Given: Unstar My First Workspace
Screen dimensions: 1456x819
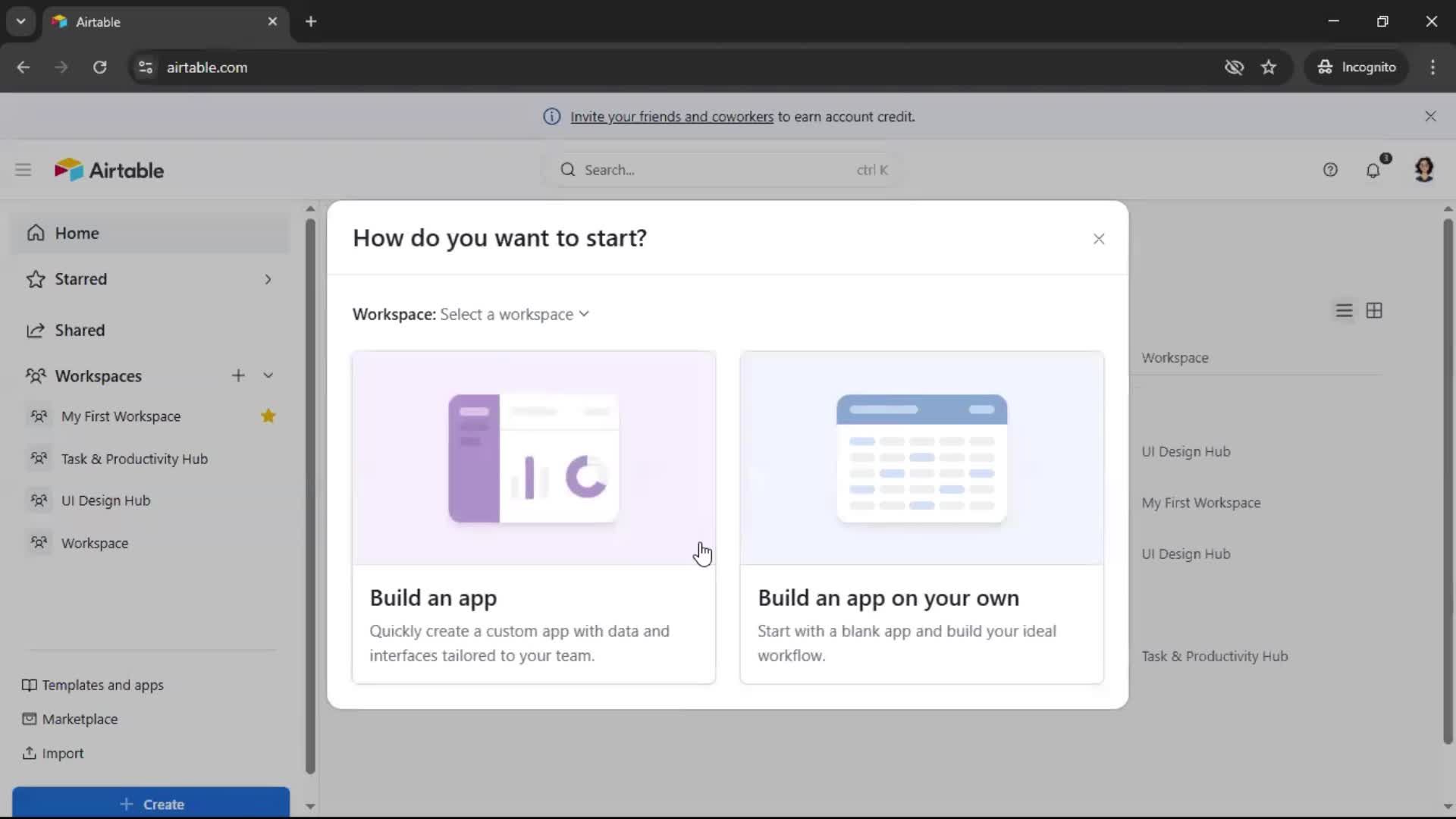Looking at the screenshot, I should [268, 416].
